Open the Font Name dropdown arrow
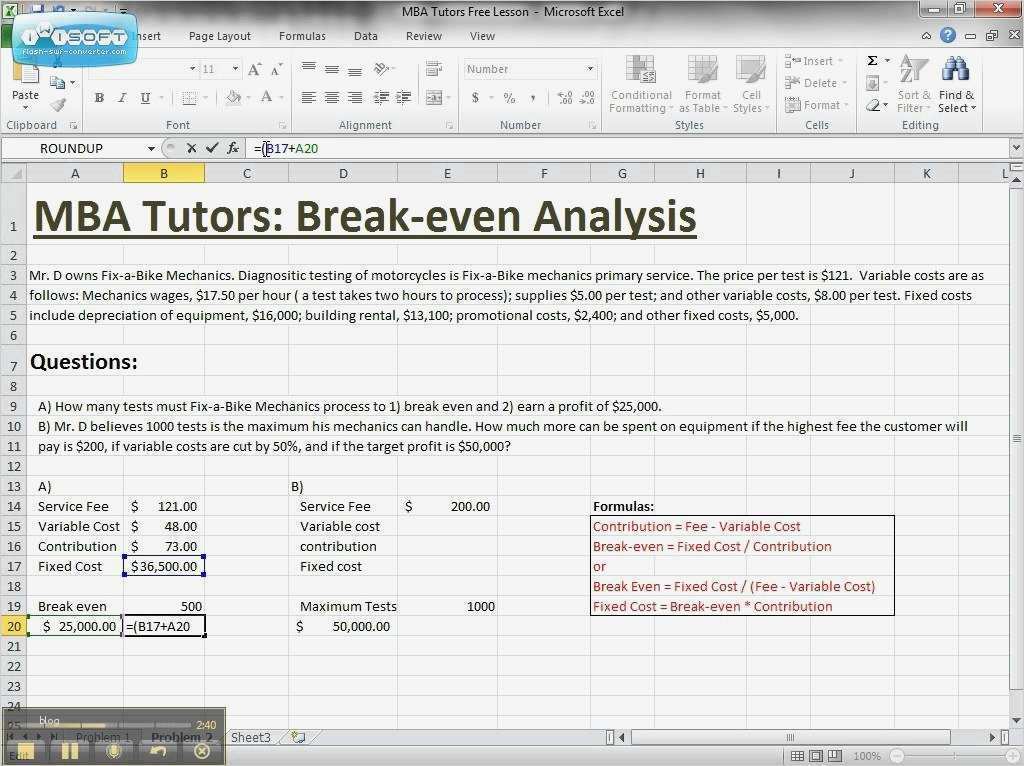 (x=193, y=69)
